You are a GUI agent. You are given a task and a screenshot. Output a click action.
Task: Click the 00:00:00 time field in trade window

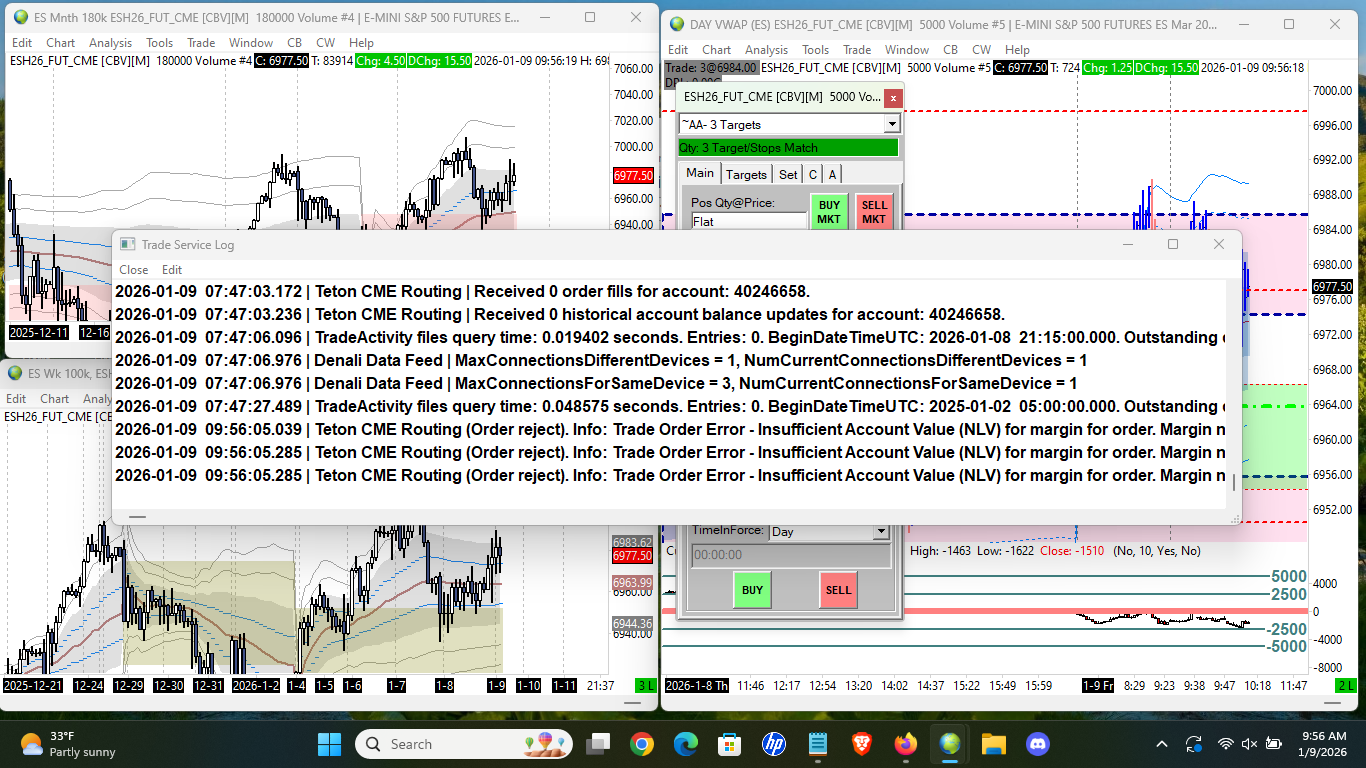tap(791, 556)
